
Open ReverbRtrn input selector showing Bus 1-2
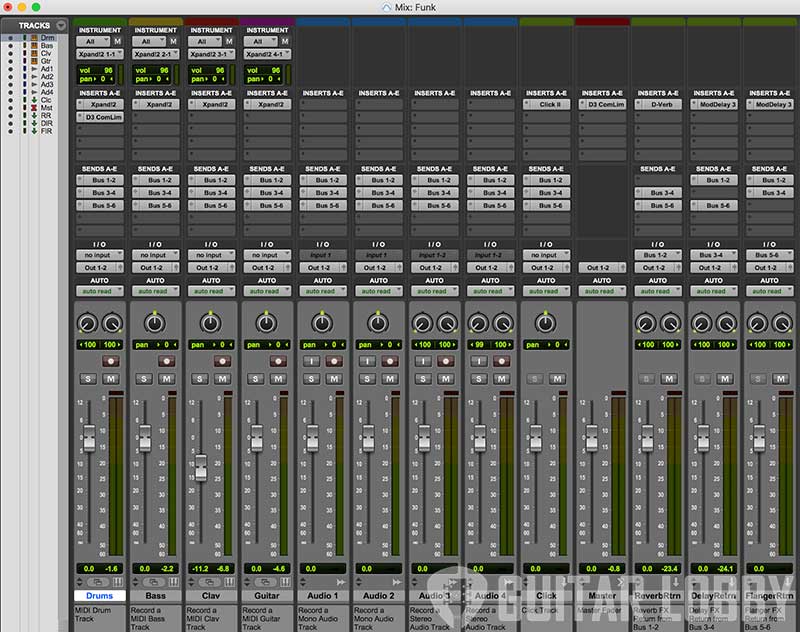click(658, 255)
